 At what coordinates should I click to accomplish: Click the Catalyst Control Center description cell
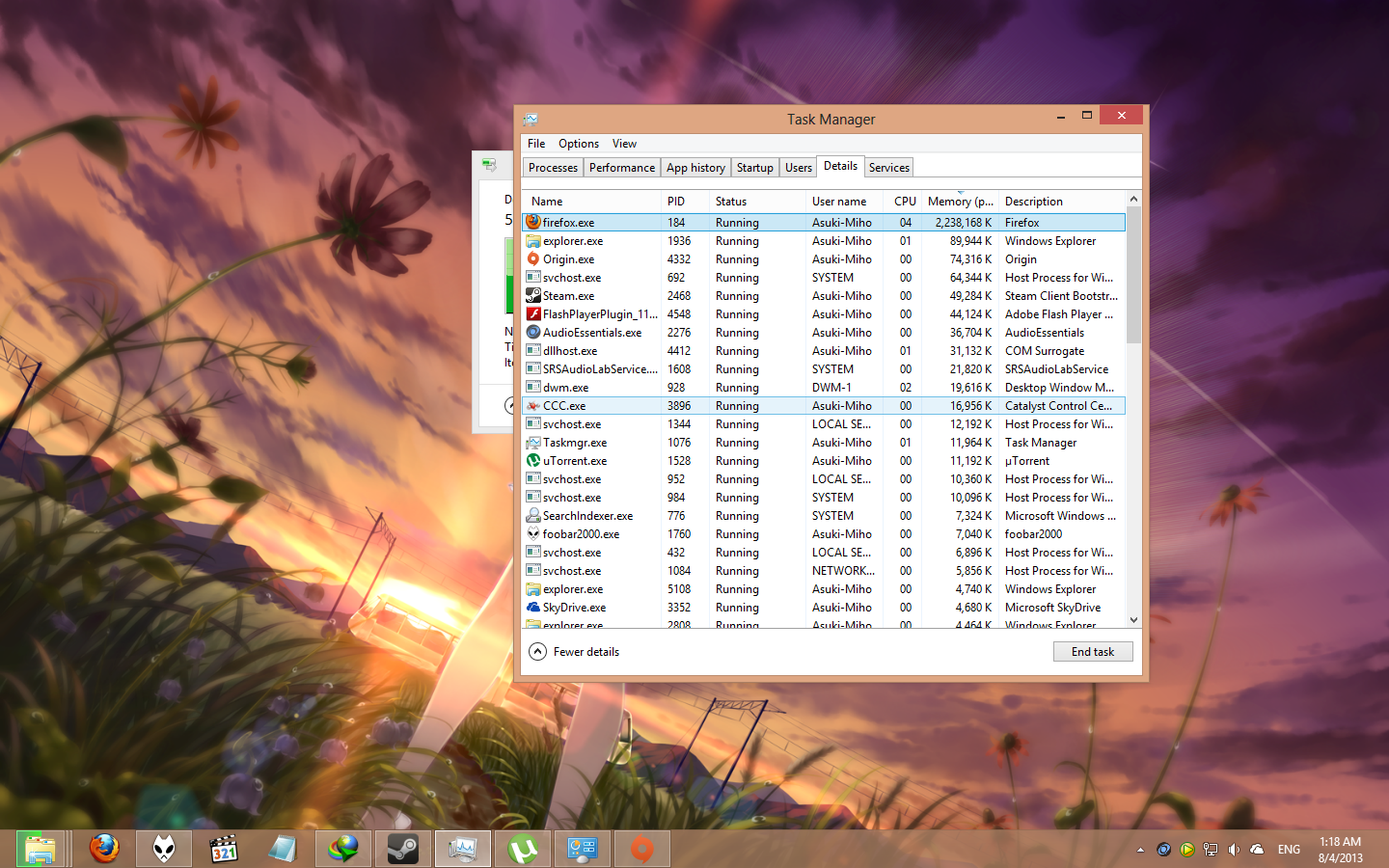(1058, 406)
